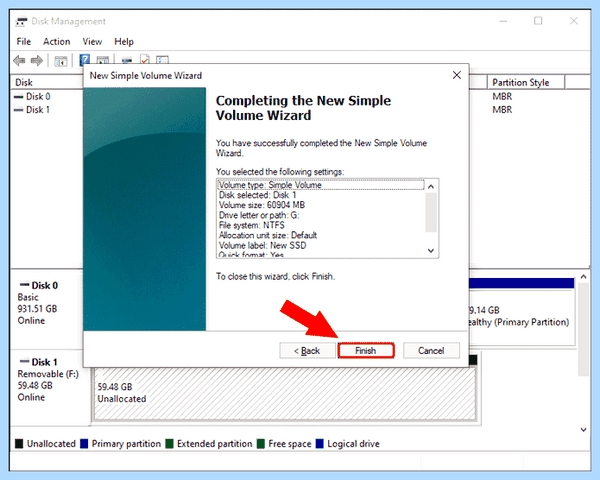Open the Help toolbar icon
Screen dimensions: 600x480
[x=85, y=60]
